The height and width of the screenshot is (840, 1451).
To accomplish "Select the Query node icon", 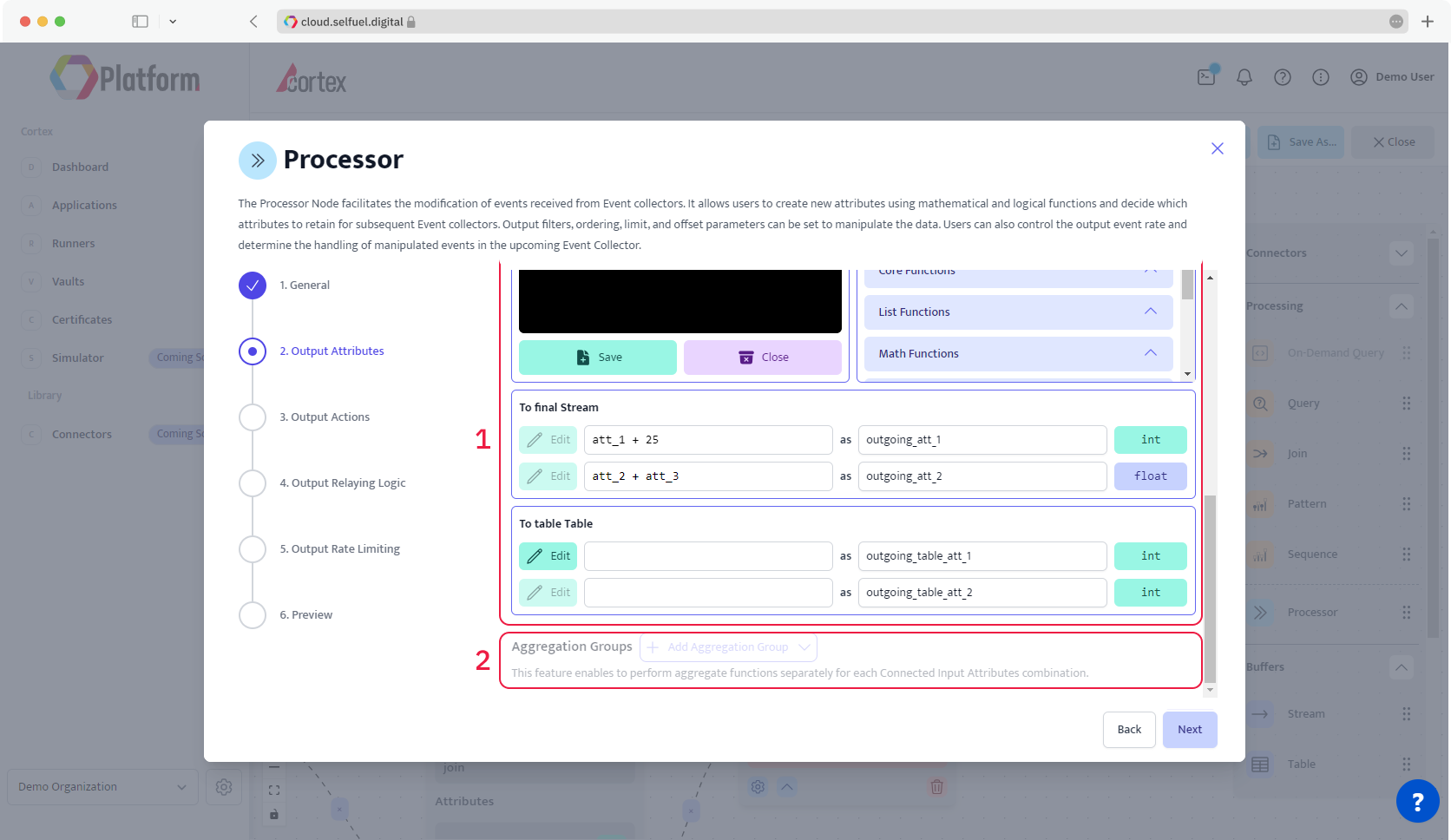I will [1260, 404].
